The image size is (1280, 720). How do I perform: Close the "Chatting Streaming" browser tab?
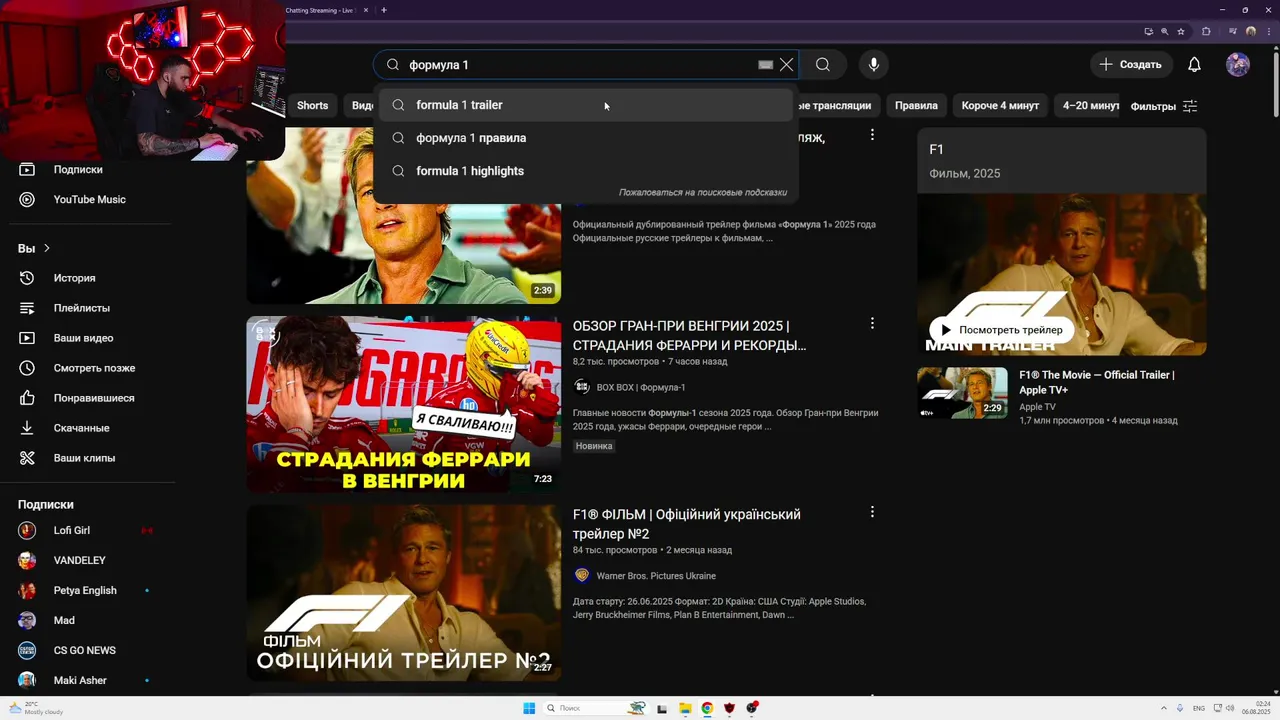366,10
